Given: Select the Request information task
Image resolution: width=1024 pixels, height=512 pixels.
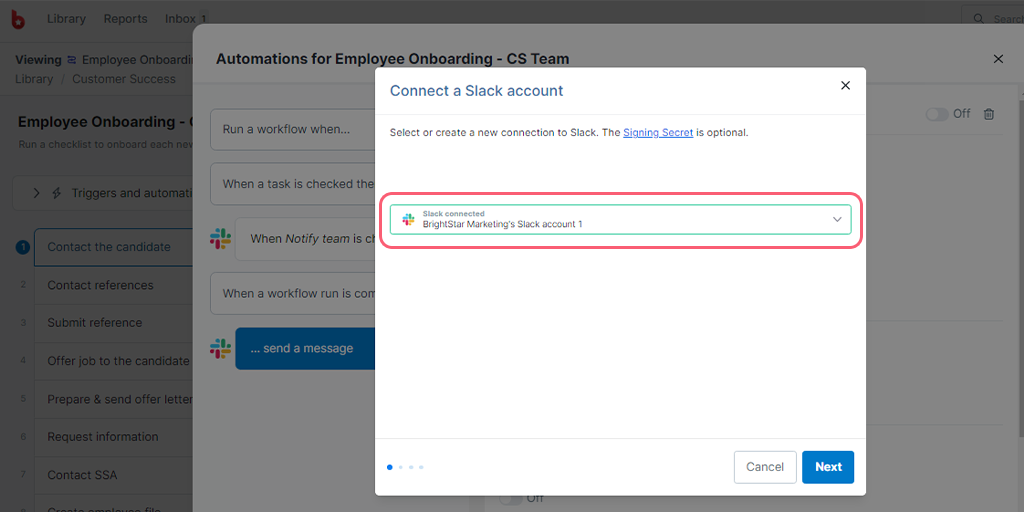Looking at the screenshot, I should (x=113, y=437).
